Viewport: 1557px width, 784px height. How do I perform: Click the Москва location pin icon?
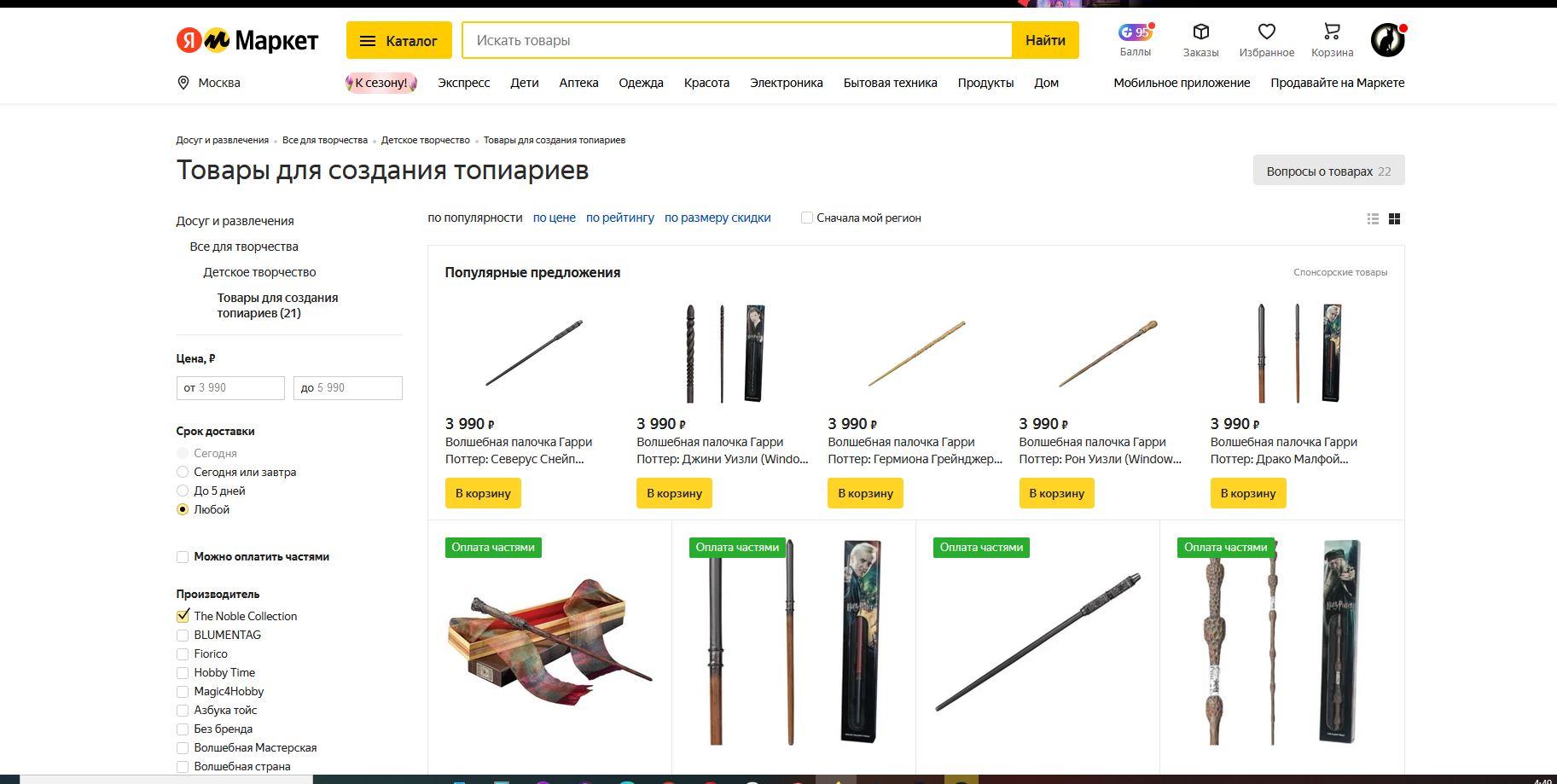point(183,83)
